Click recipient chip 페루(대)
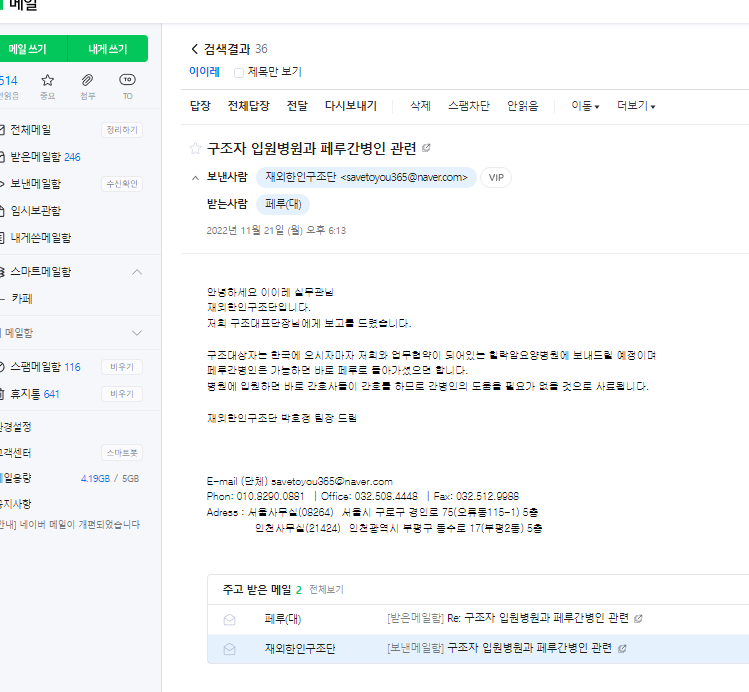The width and height of the screenshot is (749, 692). coord(283,204)
